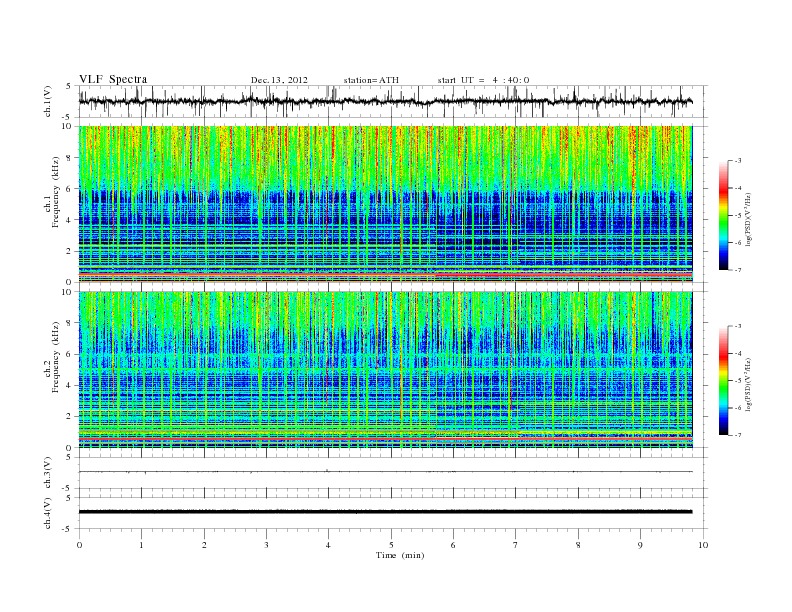Click the time axis tick label "9"

(x=640, y=545)
